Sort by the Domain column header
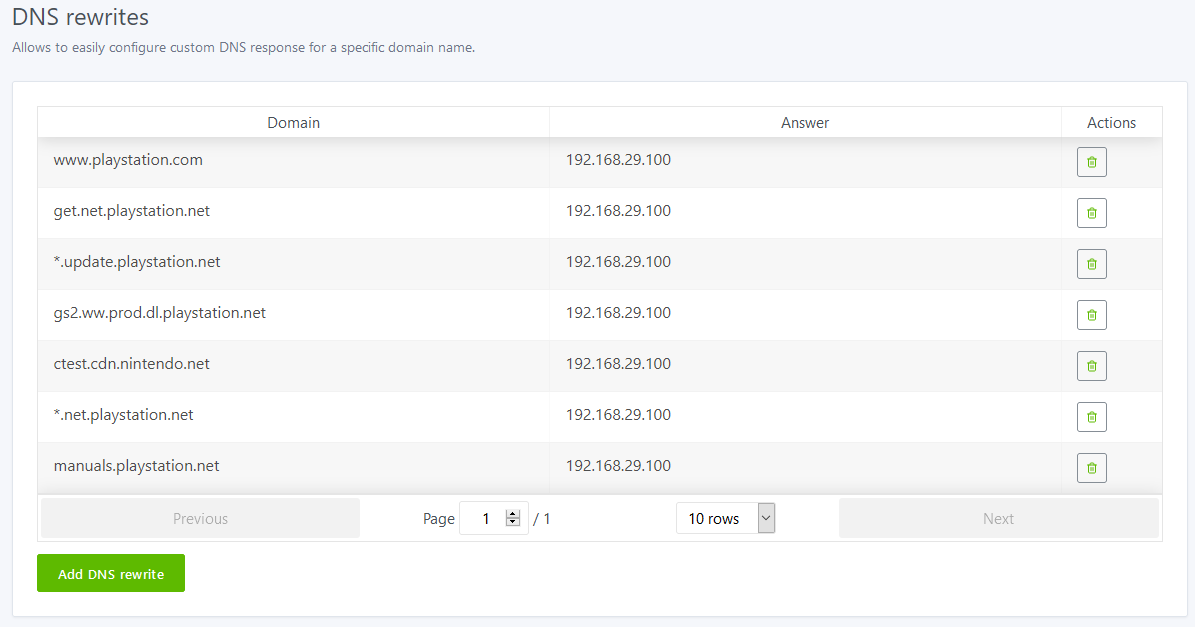The width and height of the screenshot is (1195, 627). tap(293, 123)
